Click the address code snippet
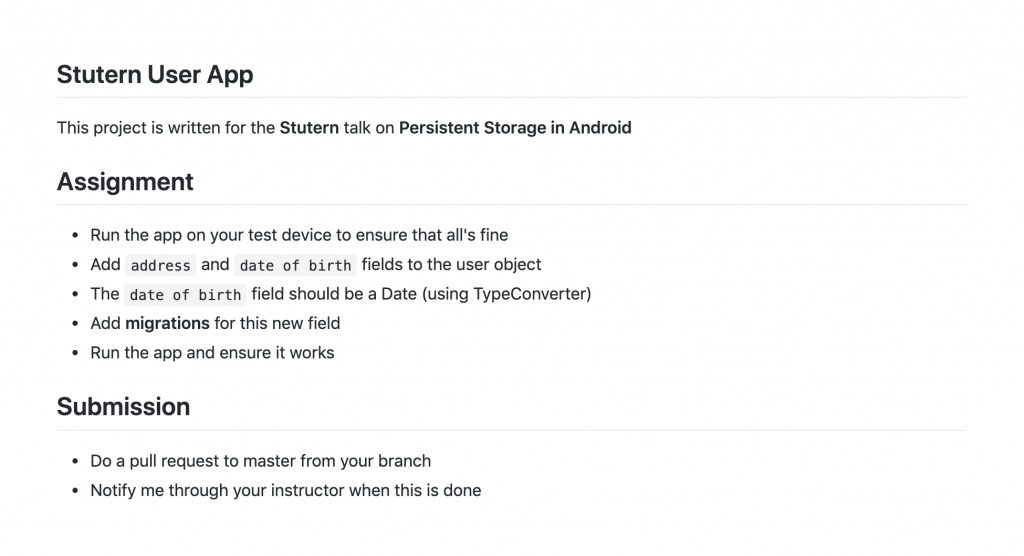1024x556 pixels. (161, 265)
